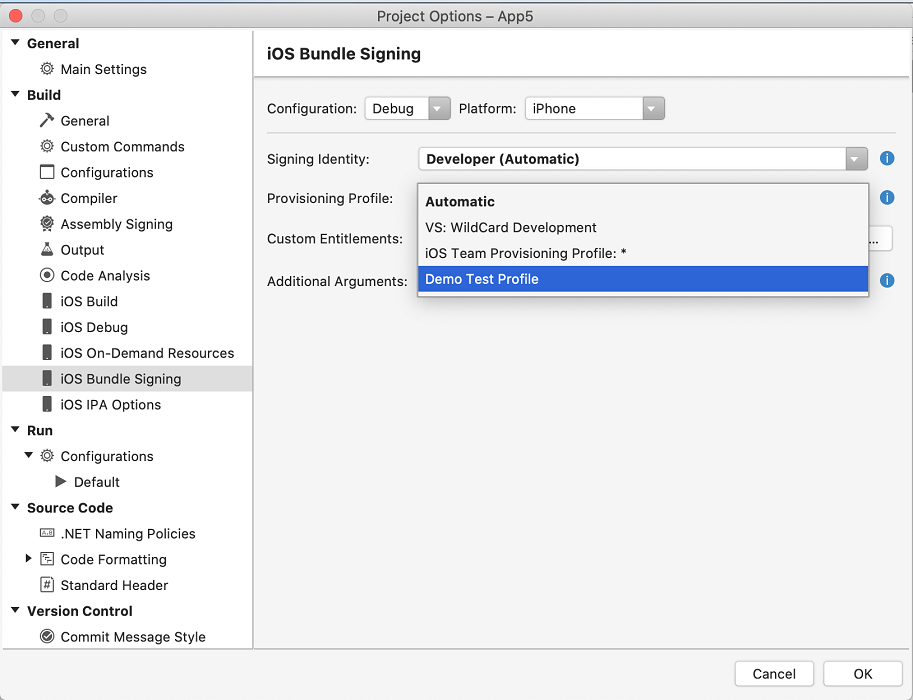Open Code Analysis via its icon
Viewport: 913px width, 700px height.
point(45,275)
